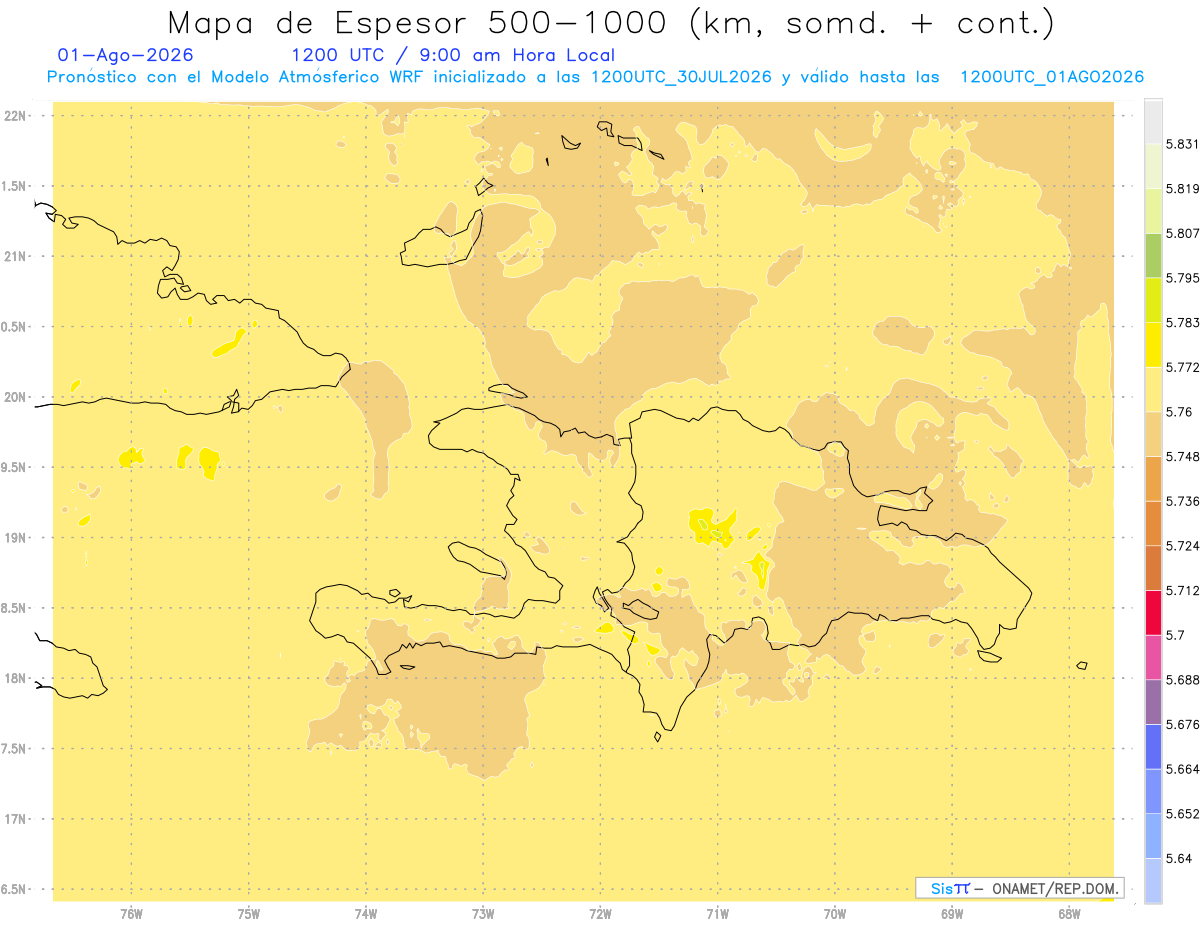Click the '5.676' colorbar value
Screen dimensions: 1200x927
(1182, 725)
